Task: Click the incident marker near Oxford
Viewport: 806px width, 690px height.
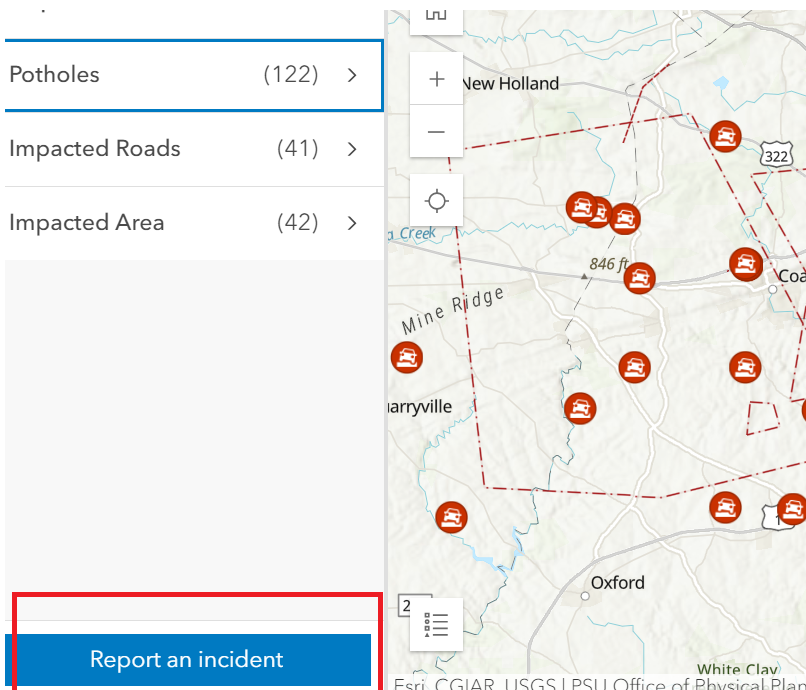Action: click(x=452, y=516)
